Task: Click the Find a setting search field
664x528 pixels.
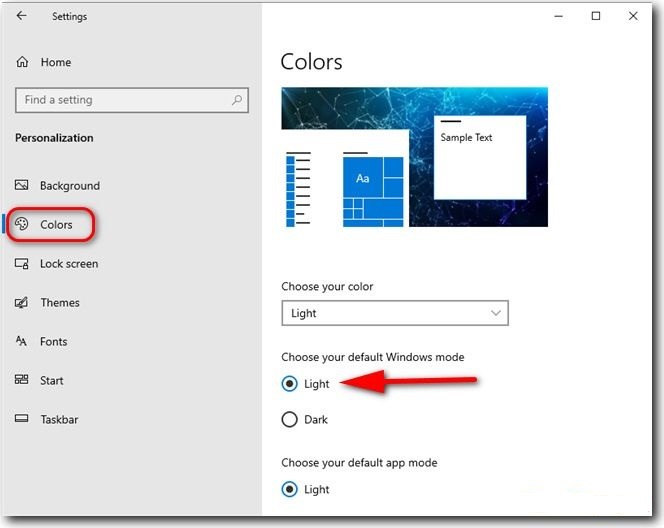Action: [120, 100]
